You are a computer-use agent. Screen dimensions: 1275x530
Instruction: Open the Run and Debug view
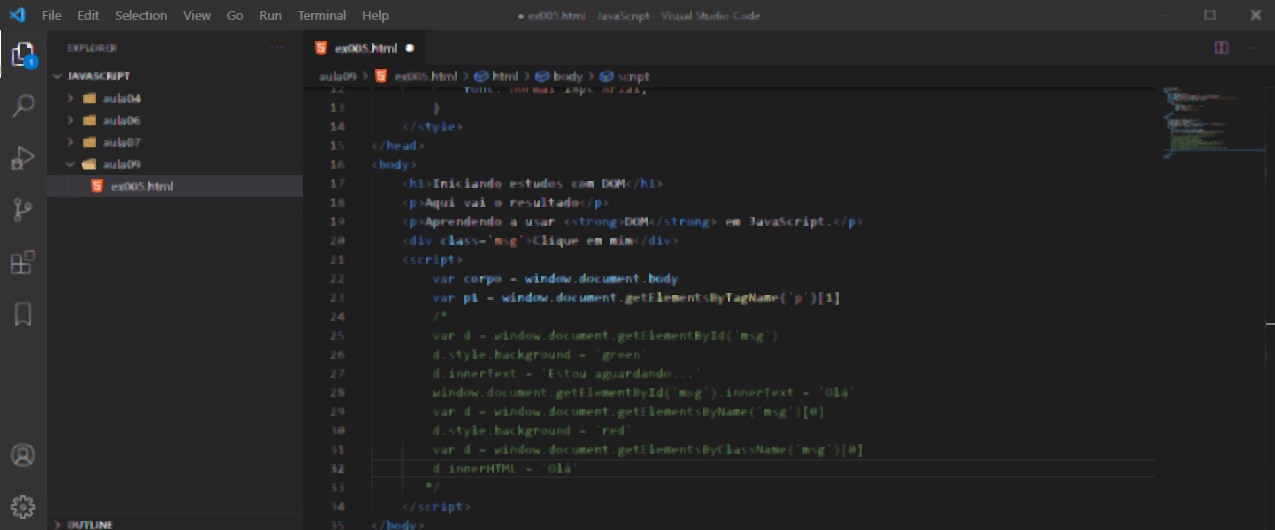[23, 158]
